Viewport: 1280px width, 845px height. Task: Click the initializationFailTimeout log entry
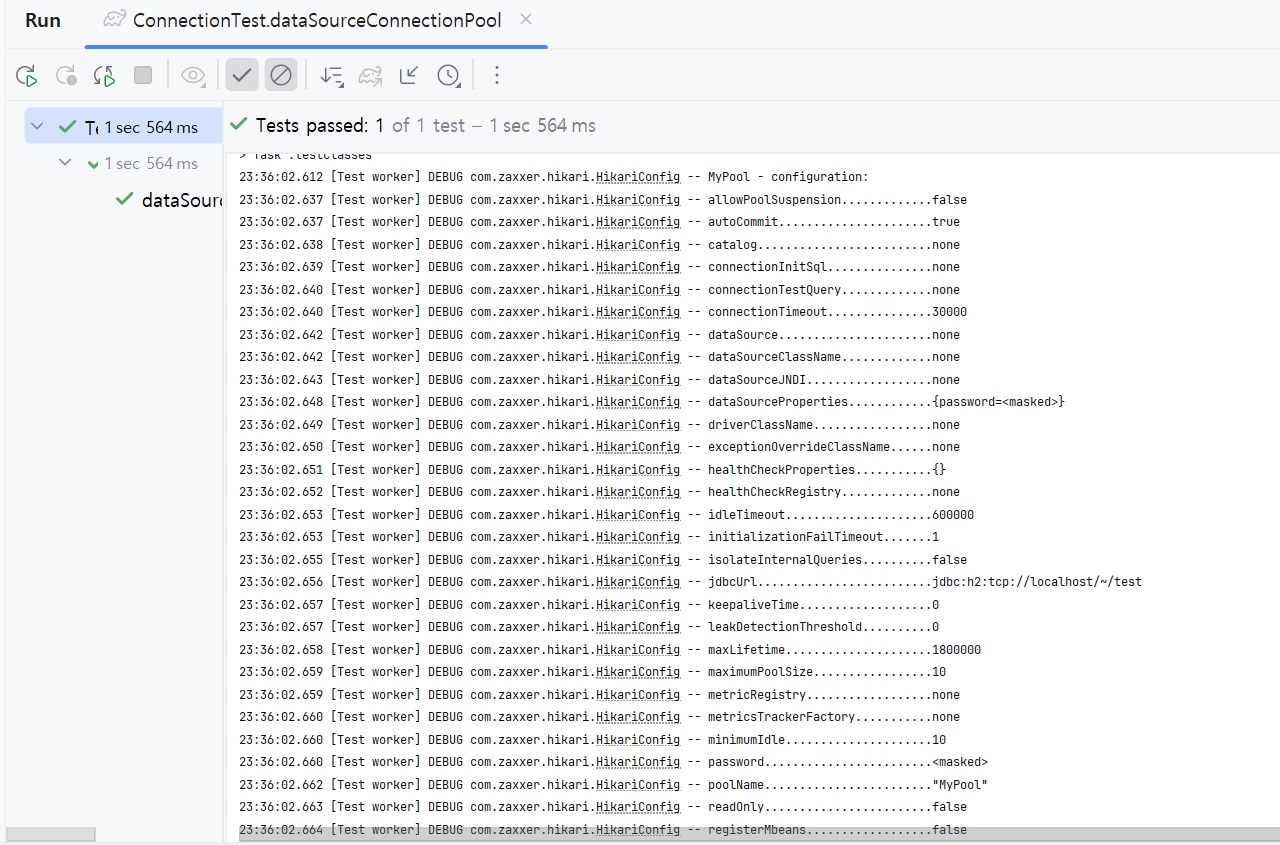[x=823, y=537]
